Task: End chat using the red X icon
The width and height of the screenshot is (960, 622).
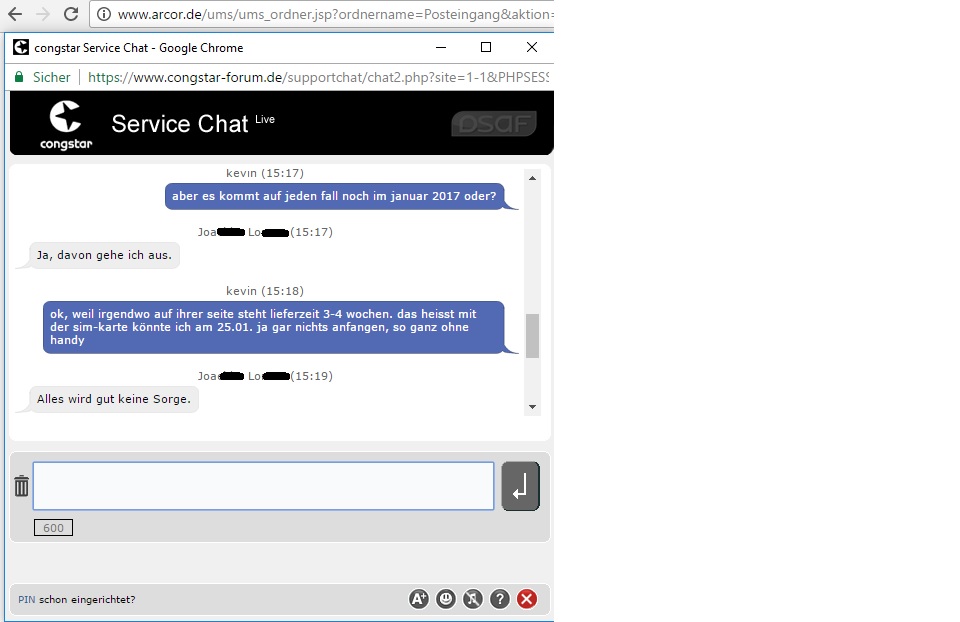Action: (527, 599)
